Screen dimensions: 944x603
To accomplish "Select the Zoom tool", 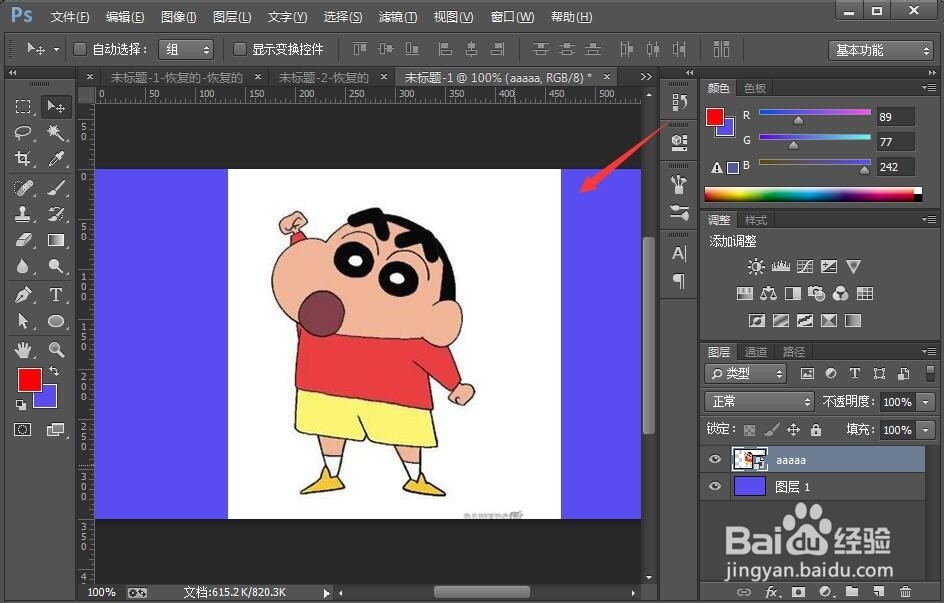I will tap(56, 349).
